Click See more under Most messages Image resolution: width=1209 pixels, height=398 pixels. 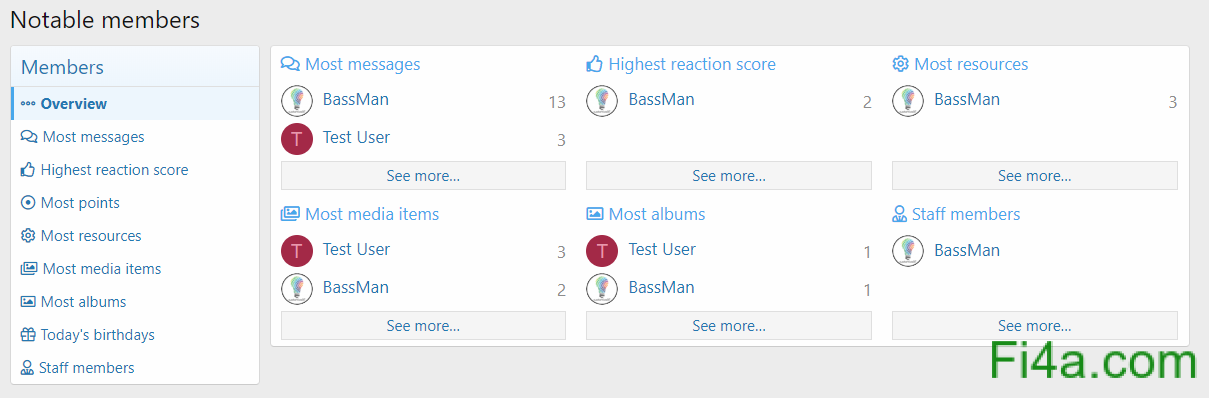click(423, 176)
